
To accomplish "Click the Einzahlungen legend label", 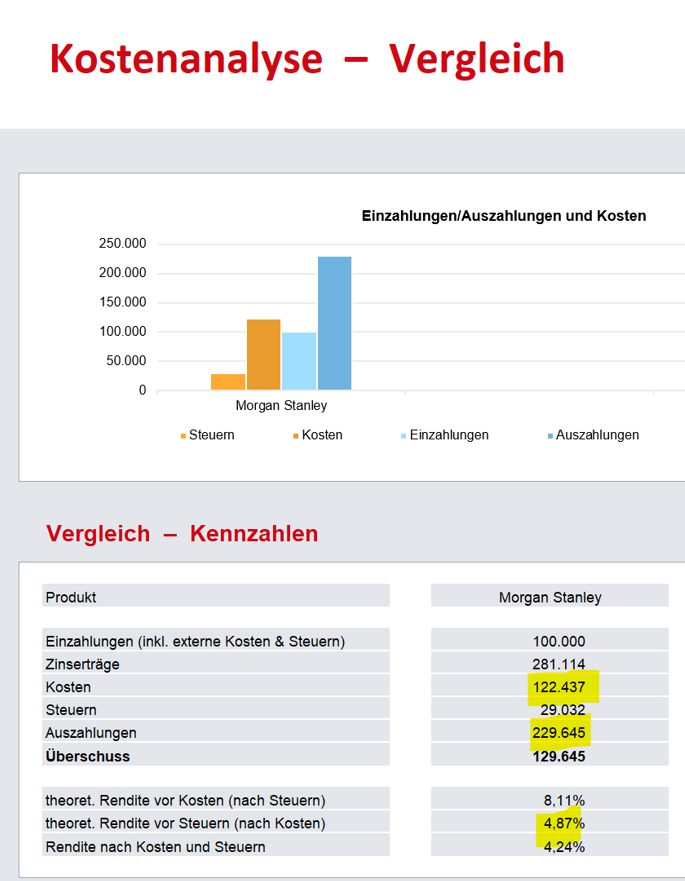I will click(449, 435).
